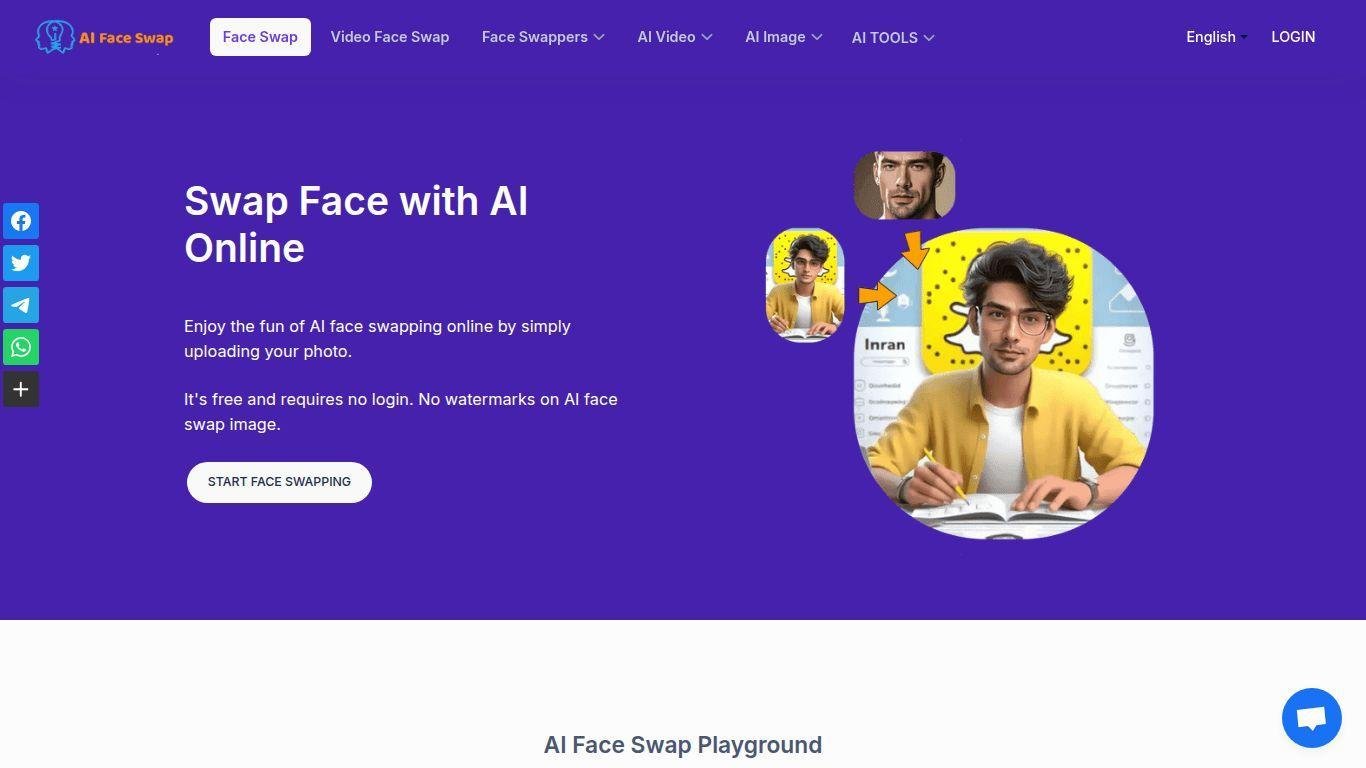Share via the Twitter bird icon
Image resolution: width=1366 pixels, height=768 pixels.
click(x=21, y=263)
